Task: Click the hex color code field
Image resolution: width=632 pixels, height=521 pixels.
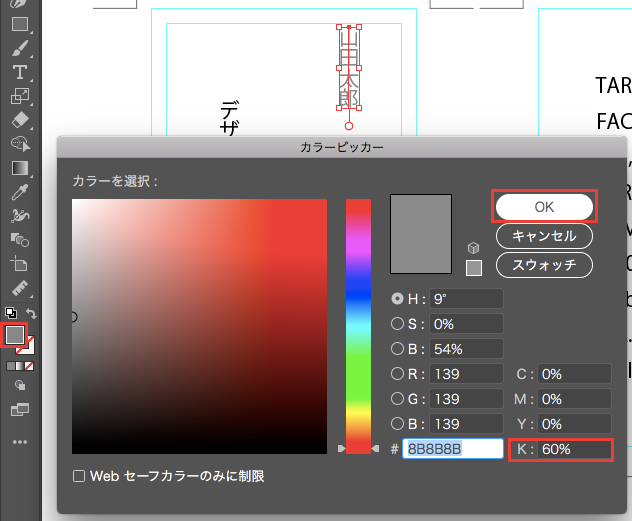Action: click(x=452, y=450)
